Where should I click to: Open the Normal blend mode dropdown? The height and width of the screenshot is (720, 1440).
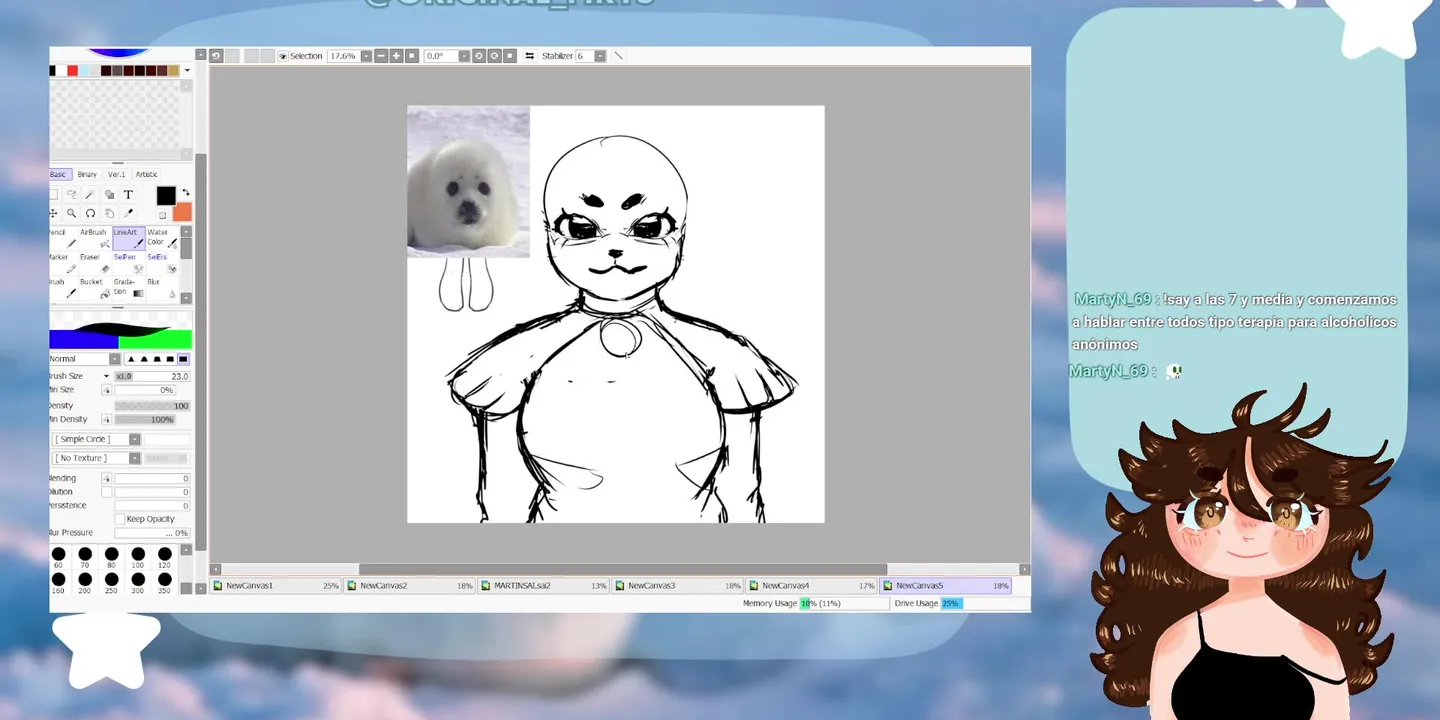(x=115, y=359)
